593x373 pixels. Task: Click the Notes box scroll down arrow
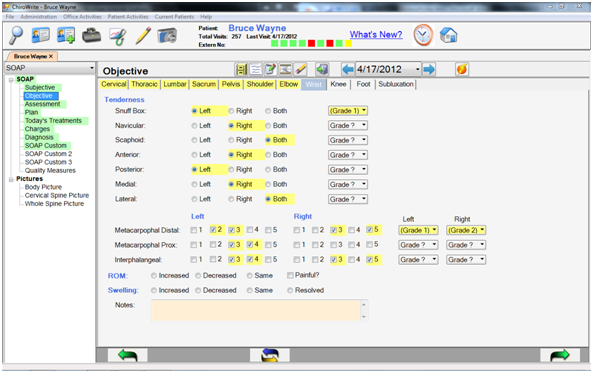pos(364,317)
